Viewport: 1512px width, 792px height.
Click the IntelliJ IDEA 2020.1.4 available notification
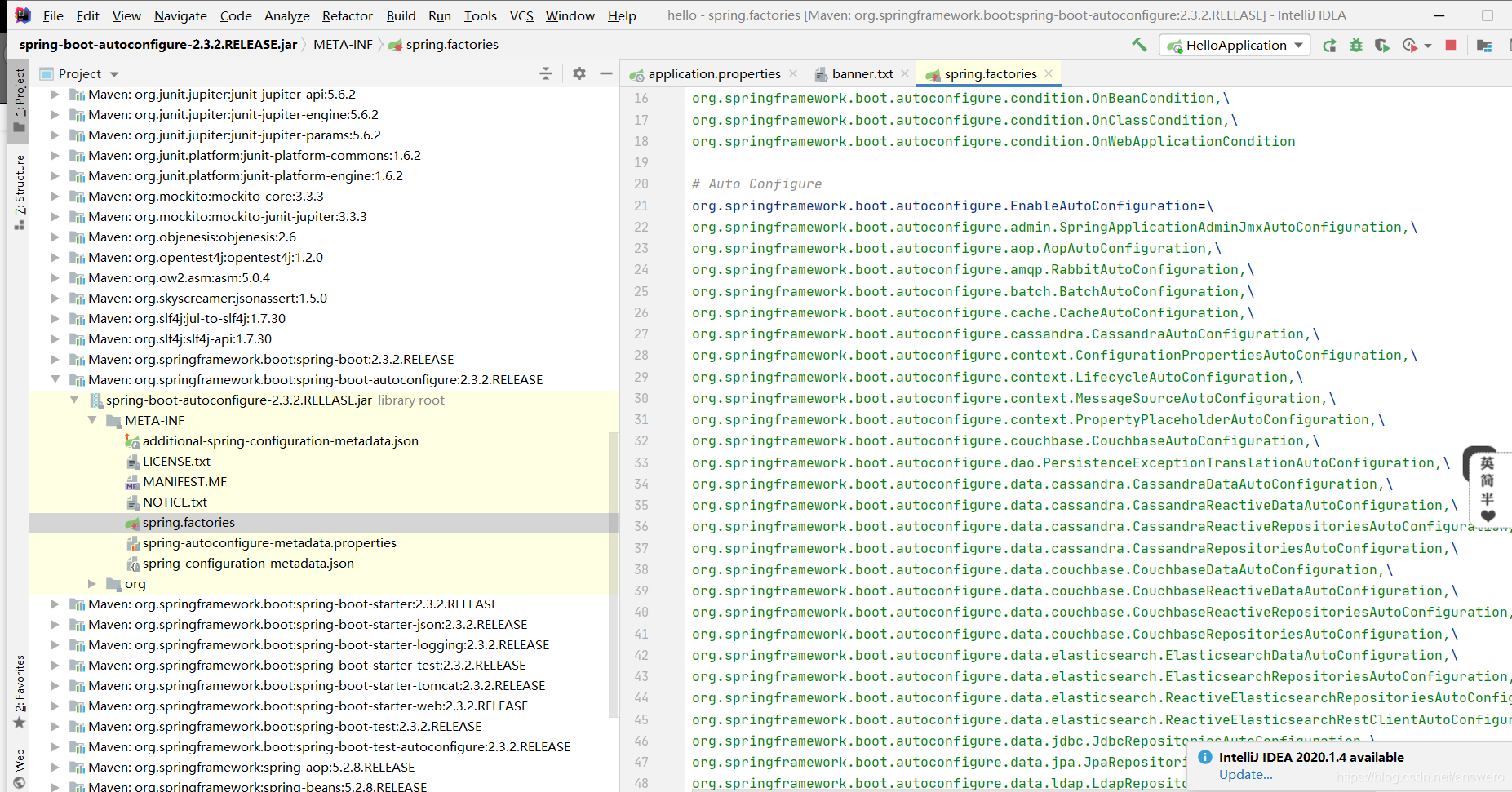click(x=1310, y=757)
